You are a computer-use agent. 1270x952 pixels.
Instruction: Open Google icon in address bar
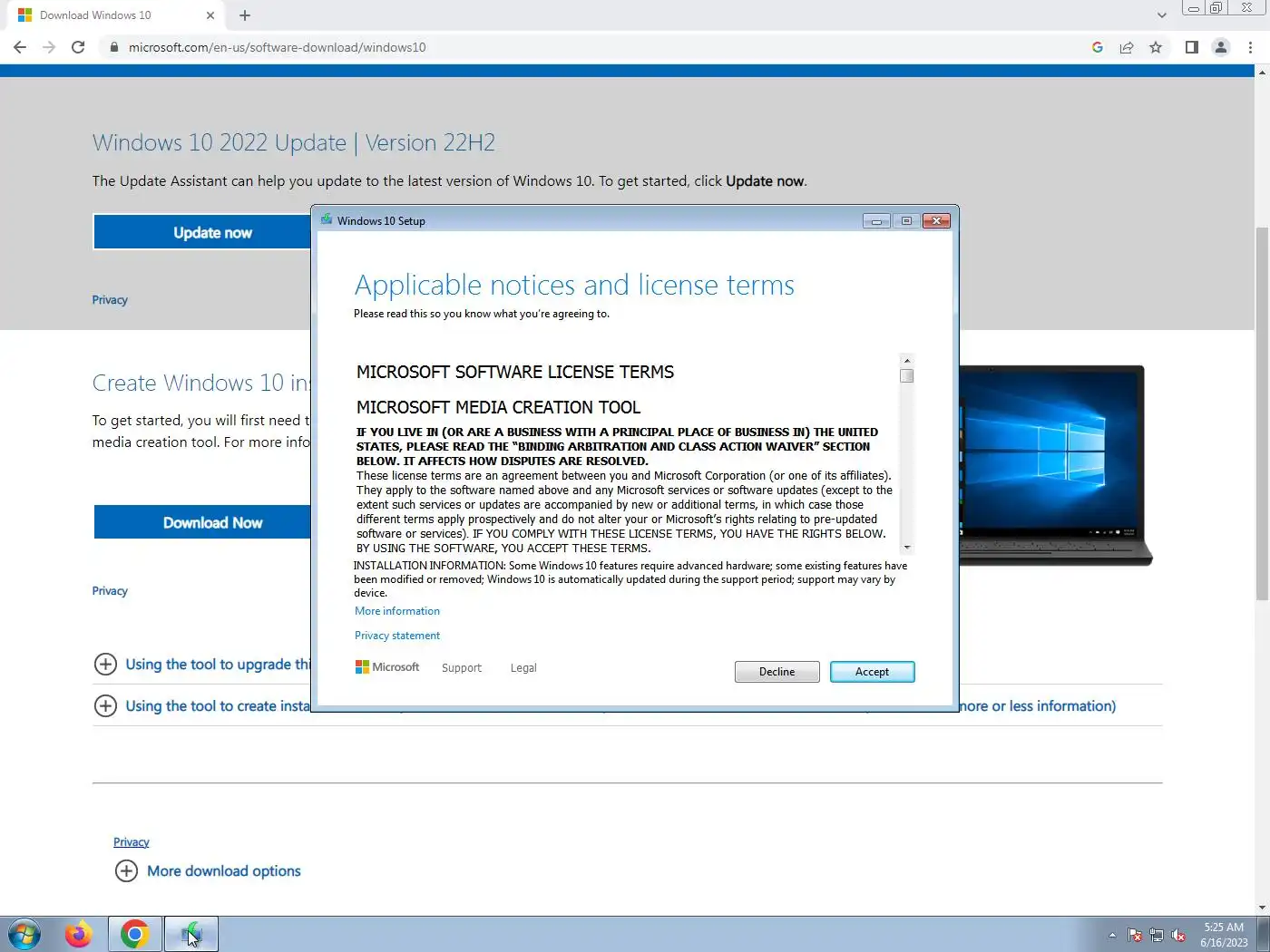click(1098, 47)
